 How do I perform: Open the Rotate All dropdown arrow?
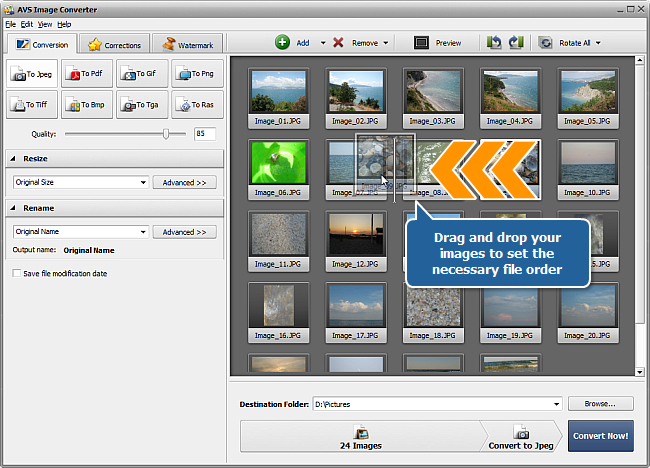(598, 43)
